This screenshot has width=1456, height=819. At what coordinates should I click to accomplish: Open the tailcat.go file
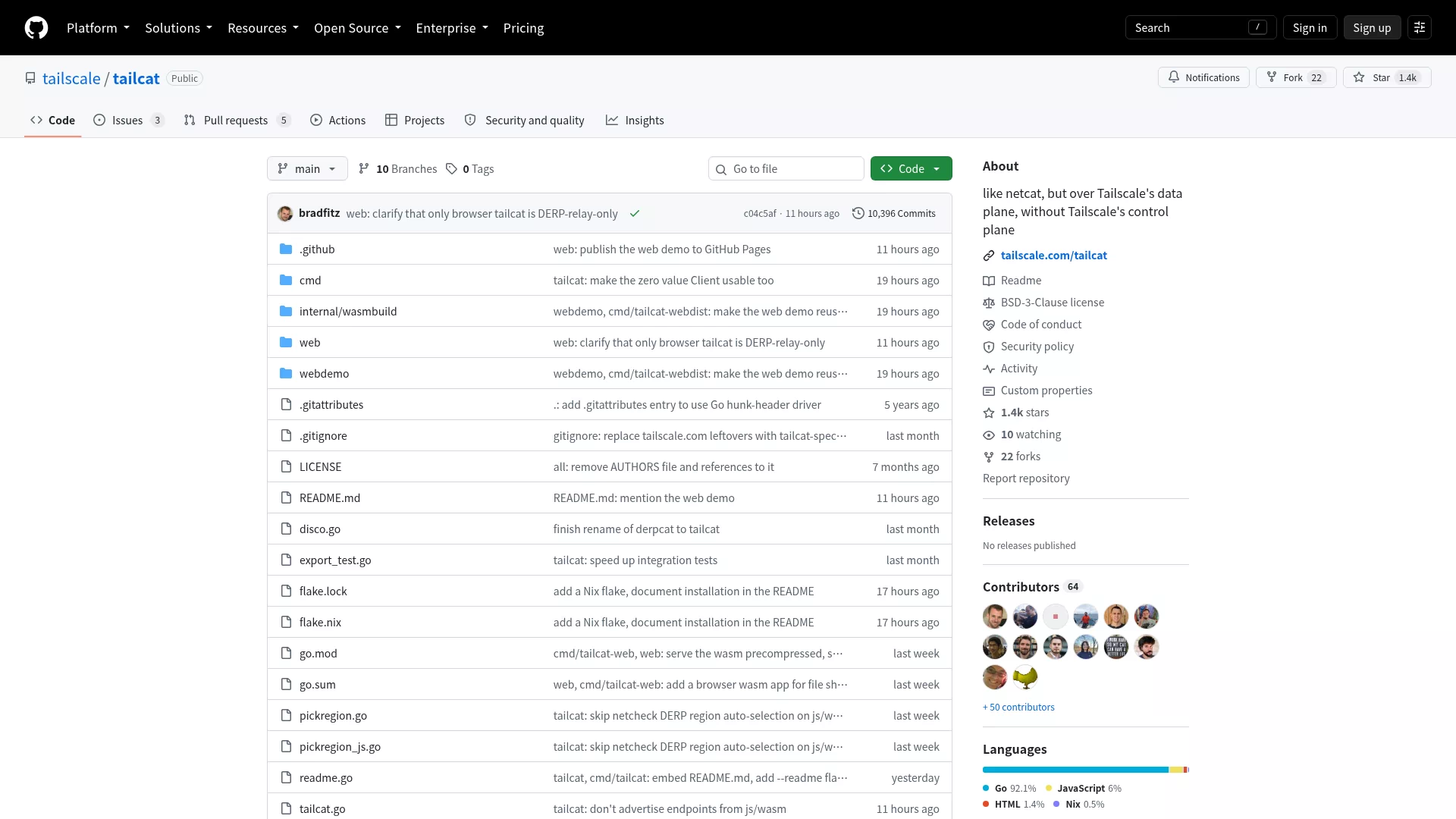[x=322, y=809]
